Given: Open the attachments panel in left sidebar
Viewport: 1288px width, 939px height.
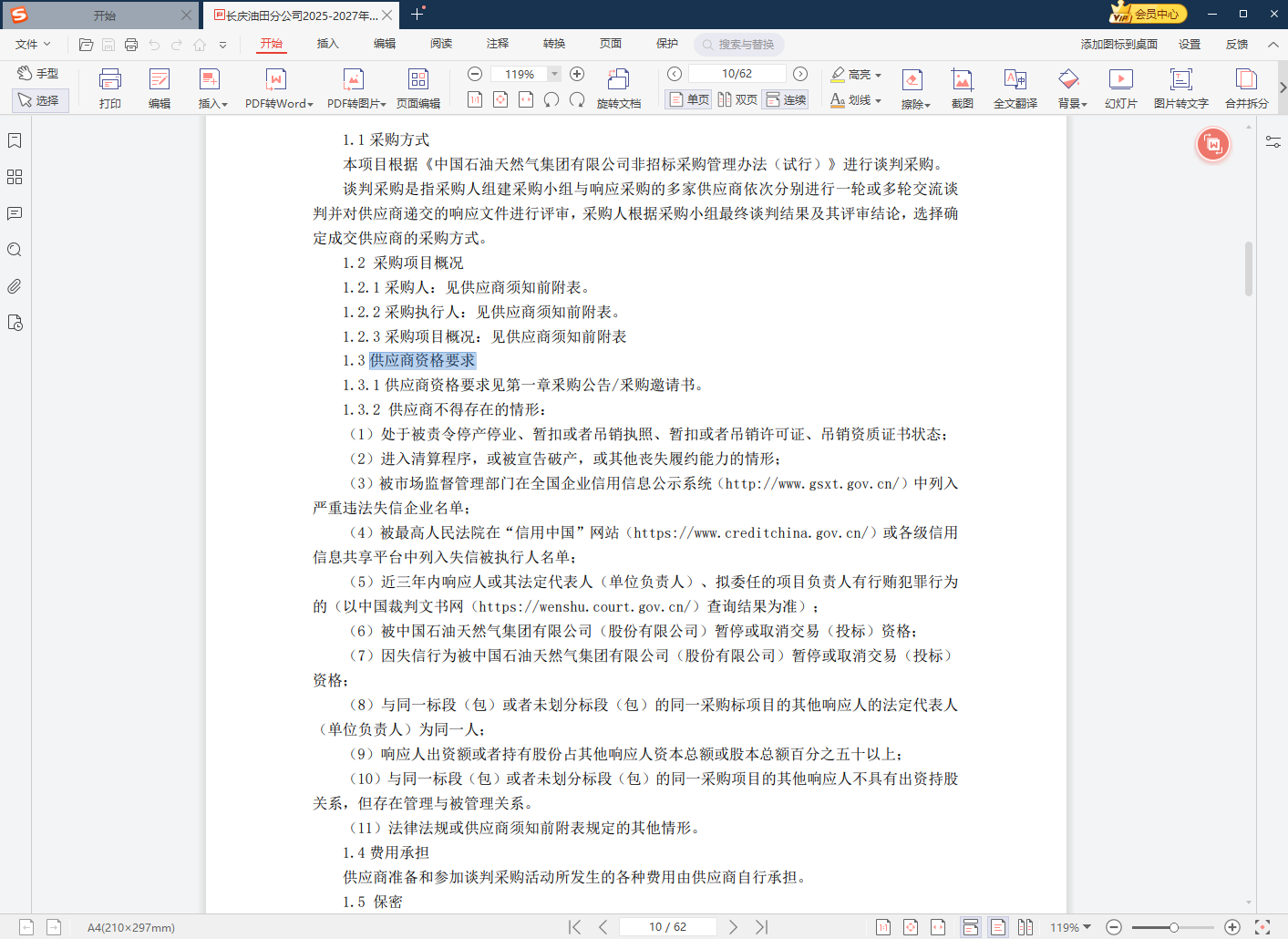Looking at the screenshot, I should (15, 286).
